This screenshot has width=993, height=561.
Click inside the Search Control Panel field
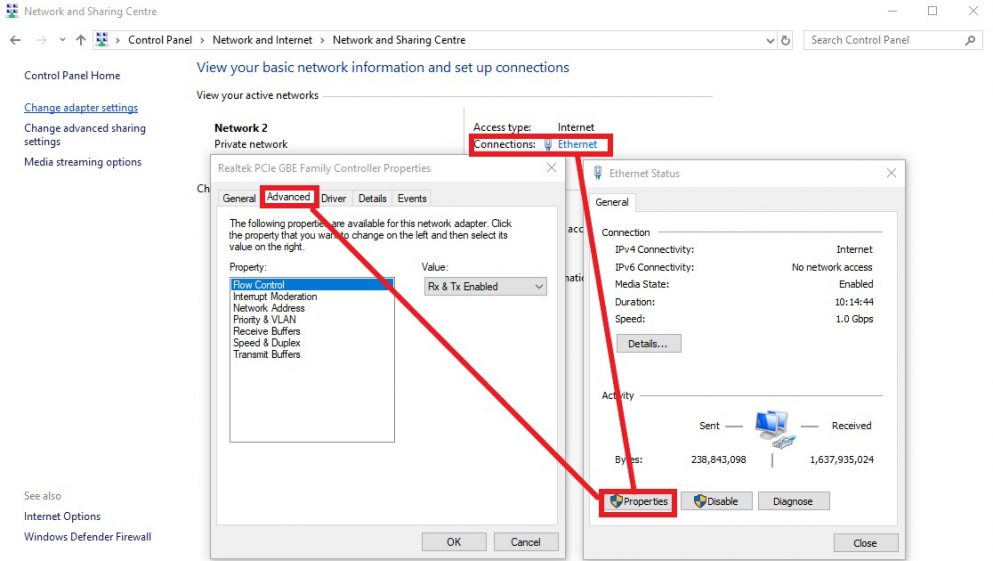[880, 40]
